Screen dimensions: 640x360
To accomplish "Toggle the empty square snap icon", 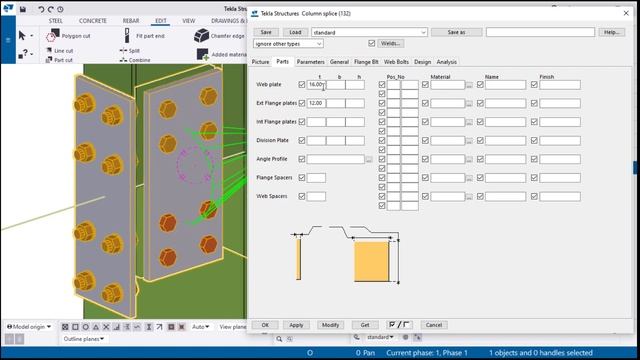I will (x=76, y=327).
